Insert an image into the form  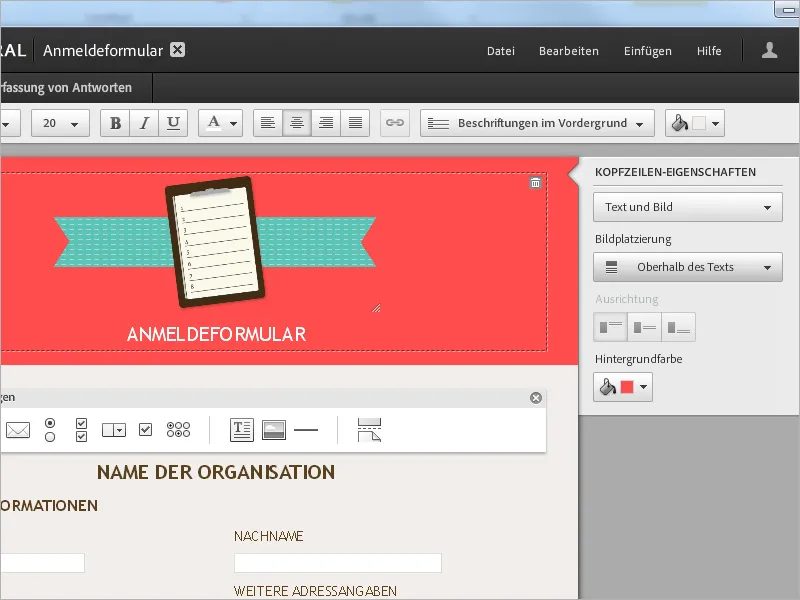pyautogui.click(x=275, y=430)
